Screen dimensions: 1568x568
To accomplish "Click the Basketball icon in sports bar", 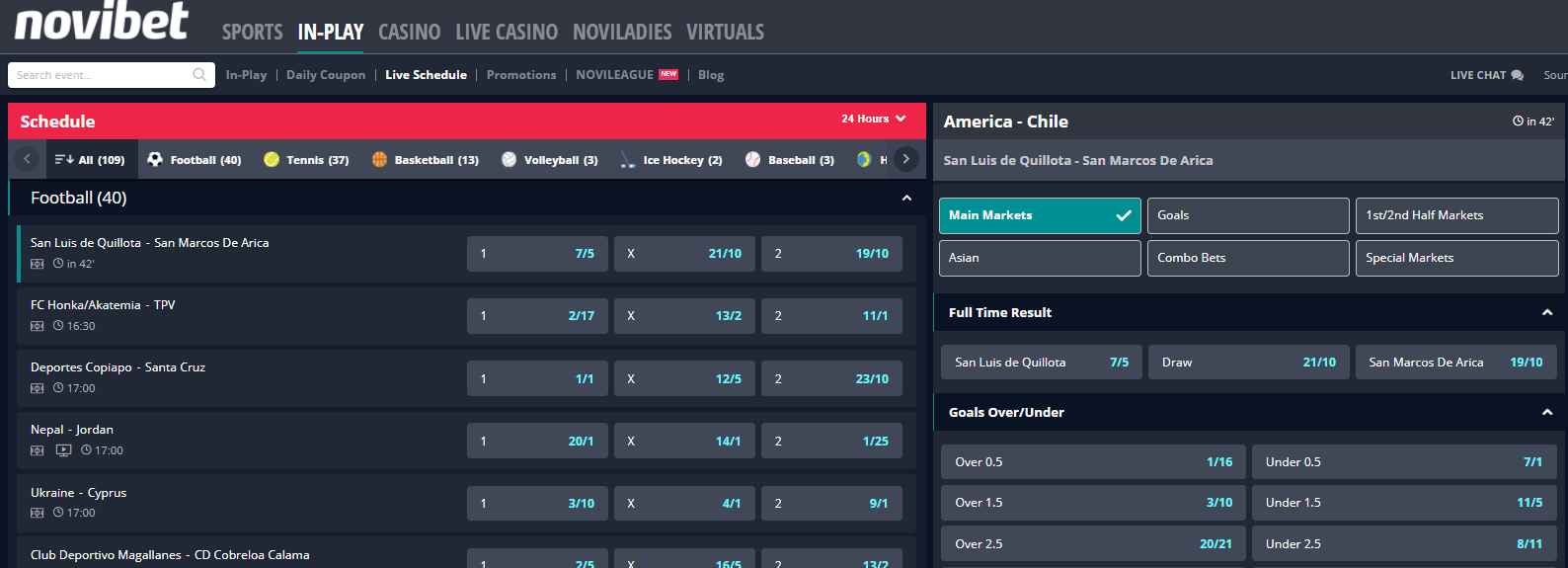I will pyautogui.click(x=379, y=159).
